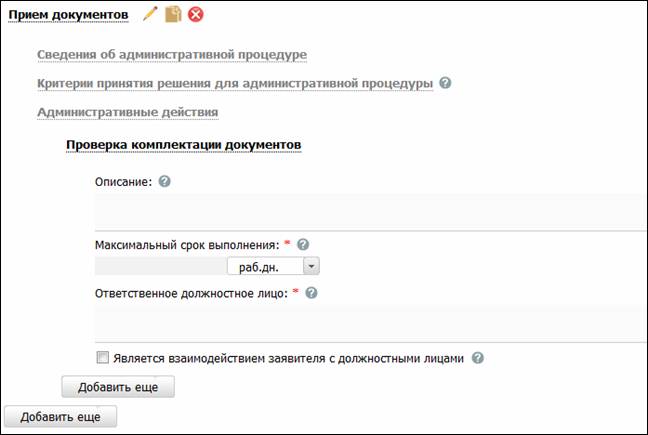Click the pencil edit icon beside Прием документов
This screenshot has height=435, width=648.
point(150,14)
